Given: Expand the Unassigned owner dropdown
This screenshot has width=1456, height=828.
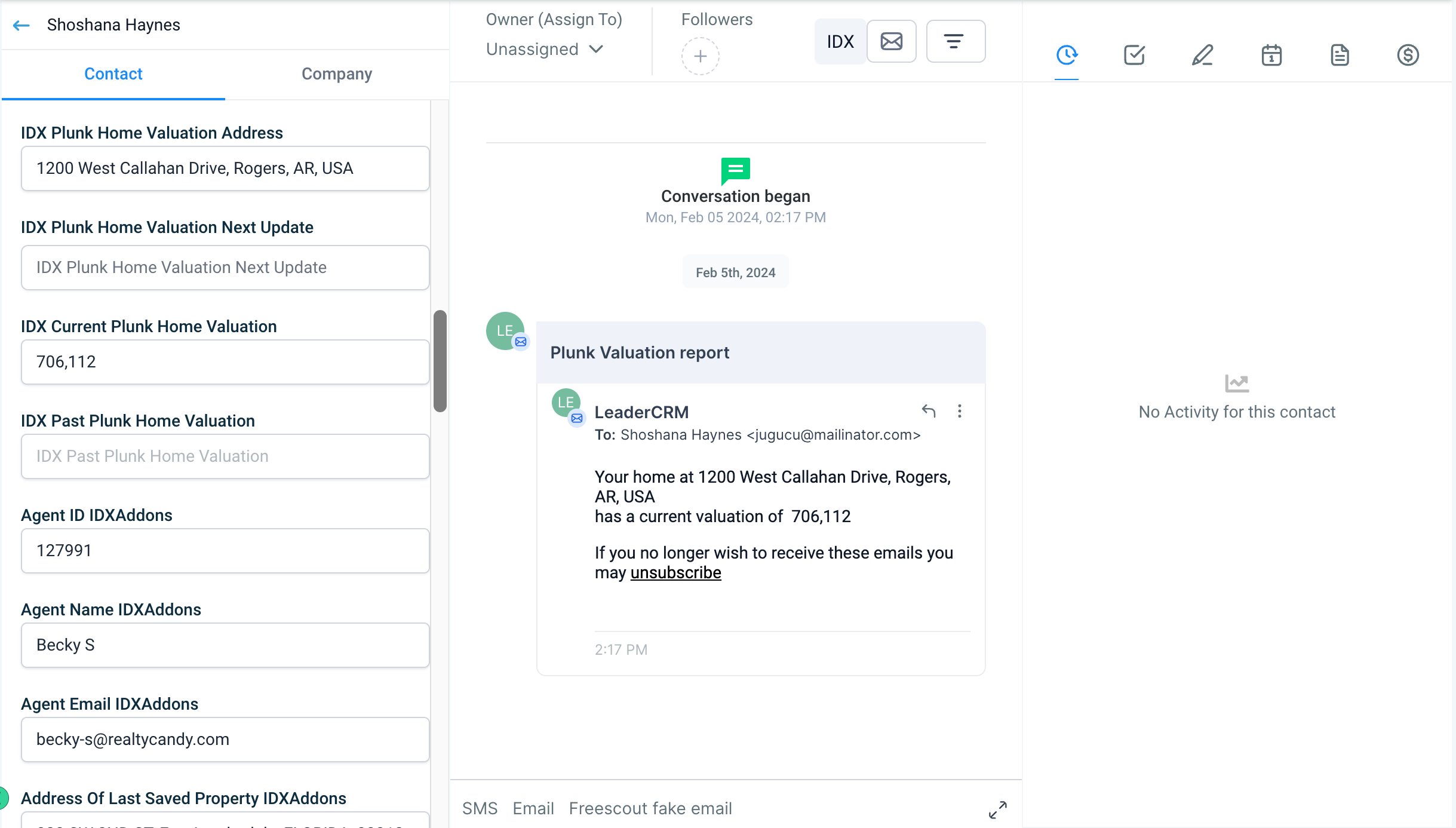Looking at the screenshot, I should (x=544, y=49).
